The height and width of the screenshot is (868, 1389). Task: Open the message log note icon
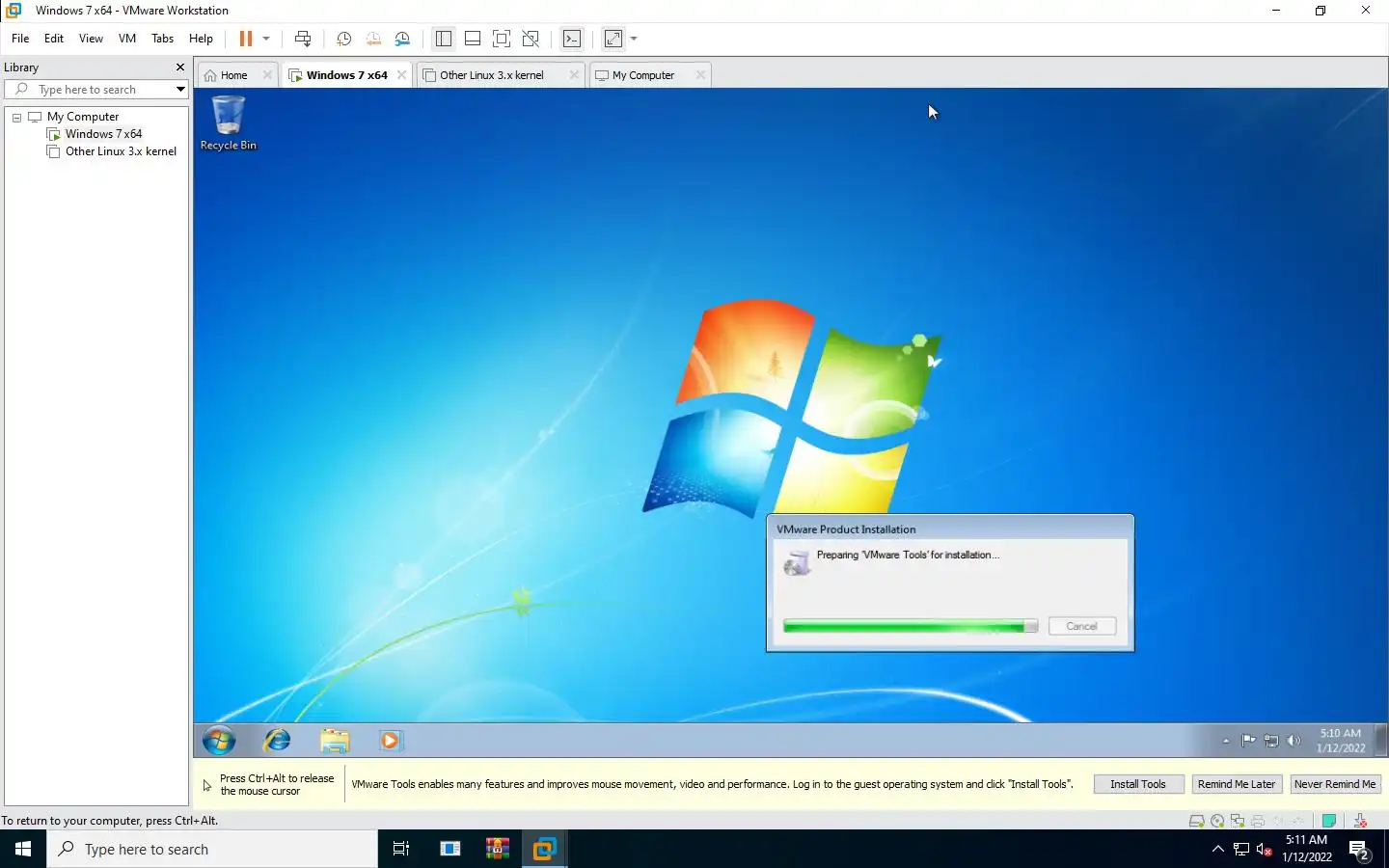pyautogui.click(x=1329, y=821)
